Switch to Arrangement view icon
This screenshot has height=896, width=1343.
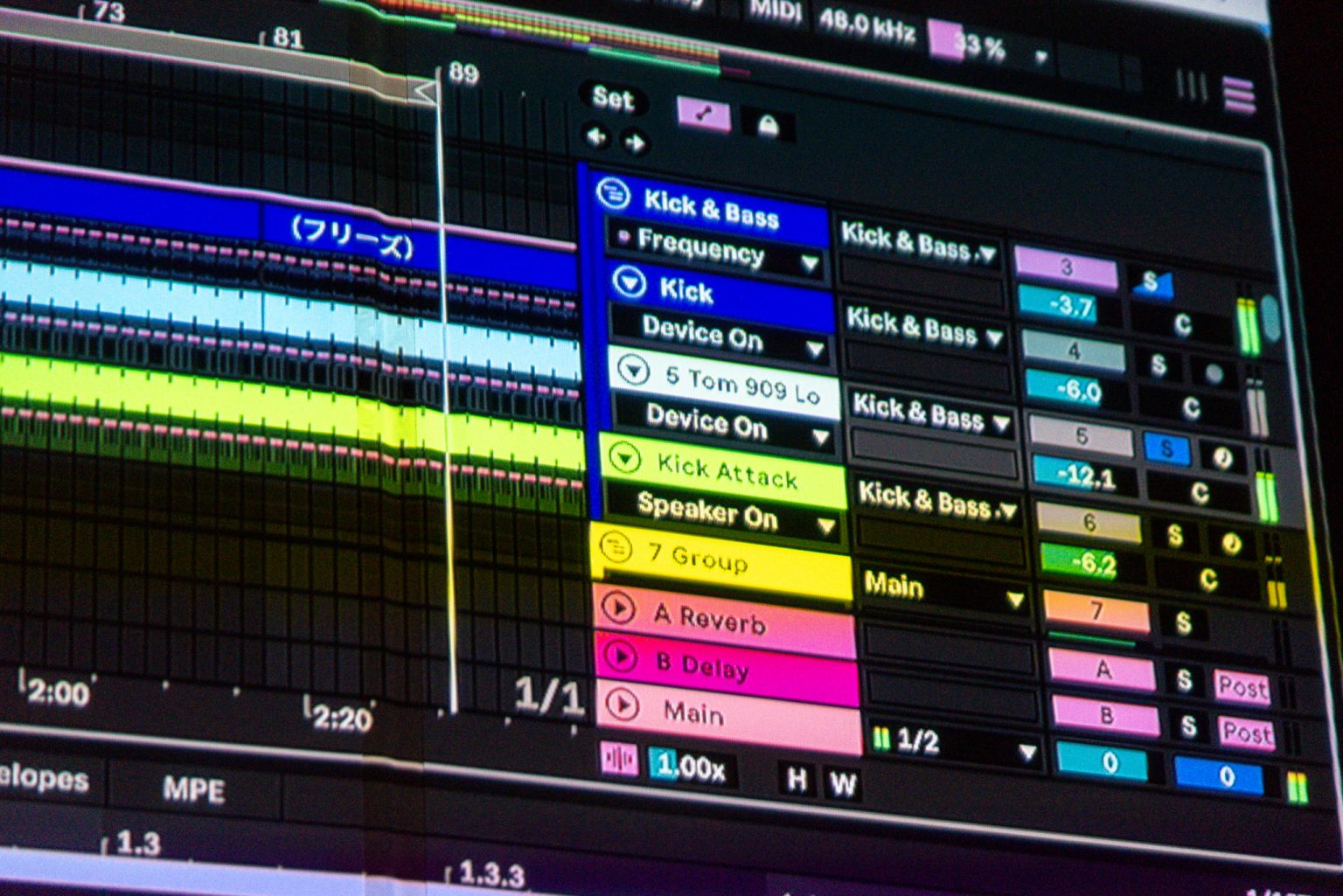pos(1238,94)
